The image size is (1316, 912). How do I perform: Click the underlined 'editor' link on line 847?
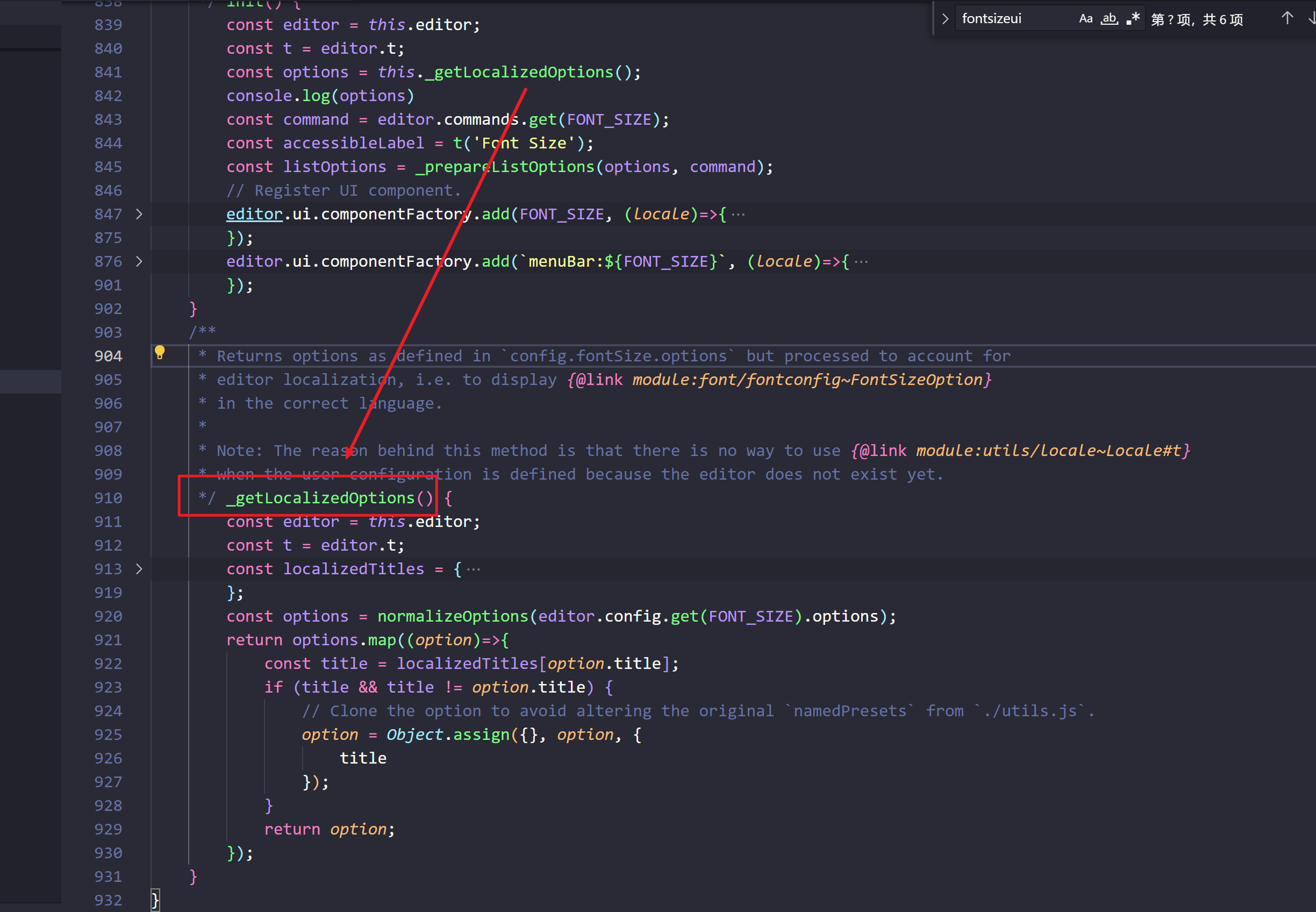pyautogui.click(x=254, y=214)
